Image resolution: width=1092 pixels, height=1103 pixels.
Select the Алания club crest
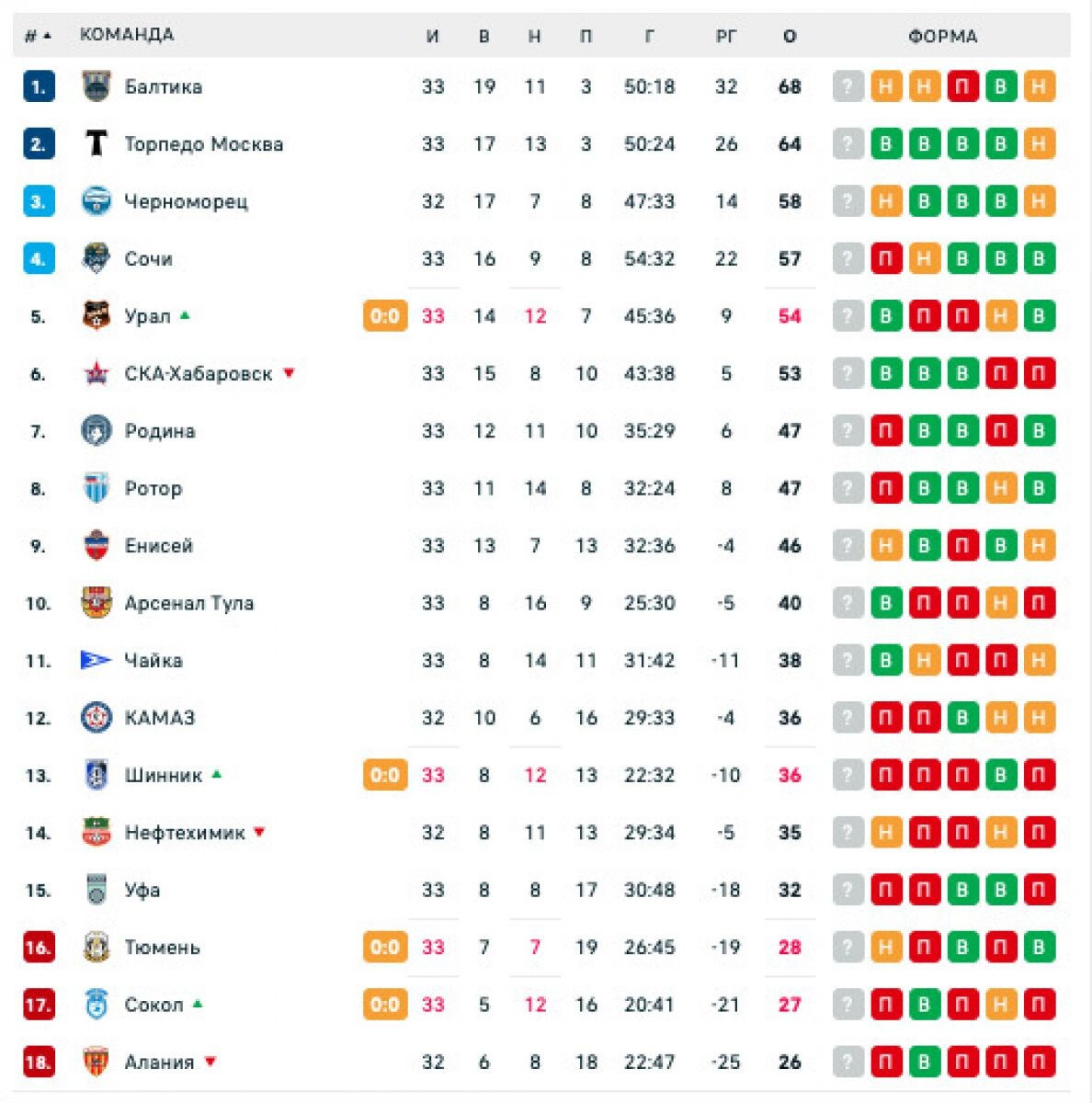[96, 1062]
